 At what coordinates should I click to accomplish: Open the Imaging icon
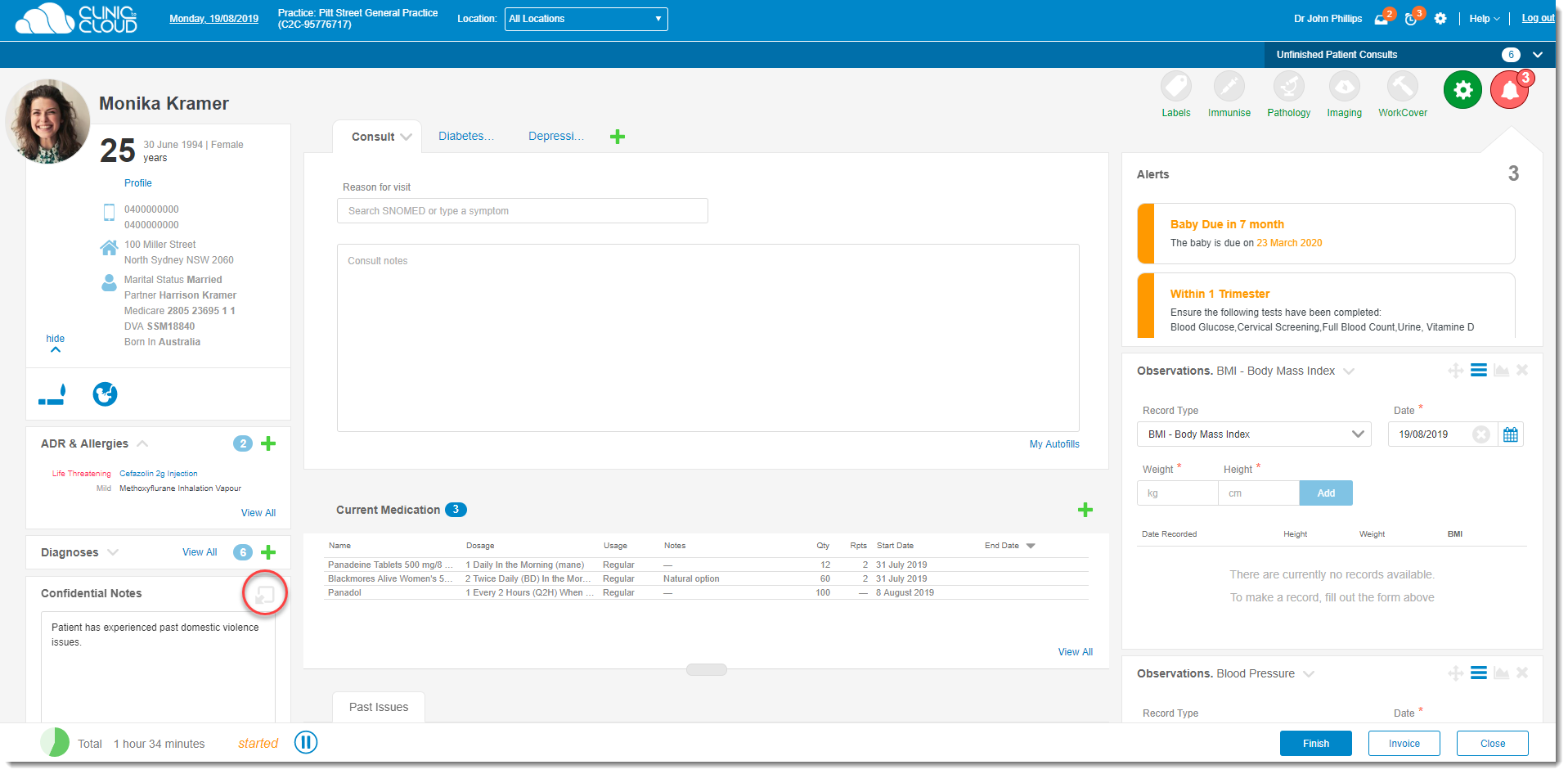point(1344,87)
